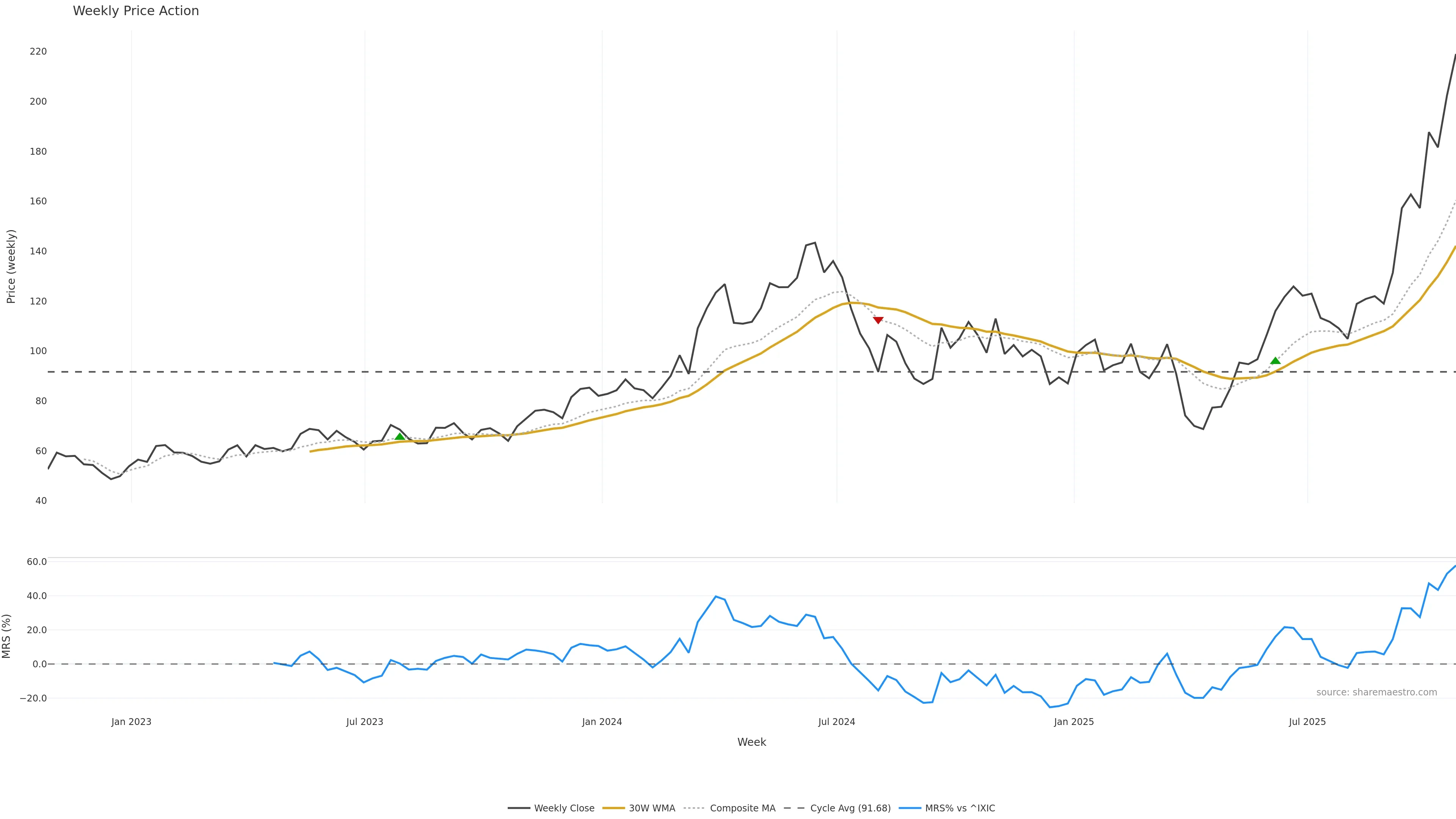Screen dimensions: 1456x819
Task: Toggle the Weekly Close legend label
Action: 563,808
